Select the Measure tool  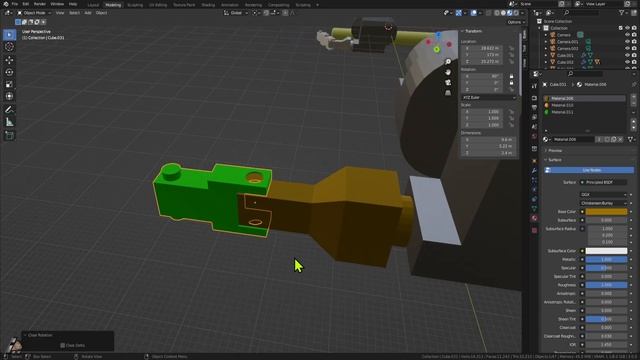[x=9, y=122]
